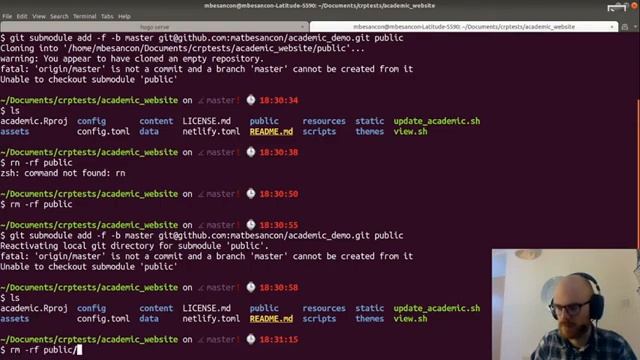This screenshot has width=640, height=360.
Task: Click the timestamp 18:30:34
Action: coord(279,100)
